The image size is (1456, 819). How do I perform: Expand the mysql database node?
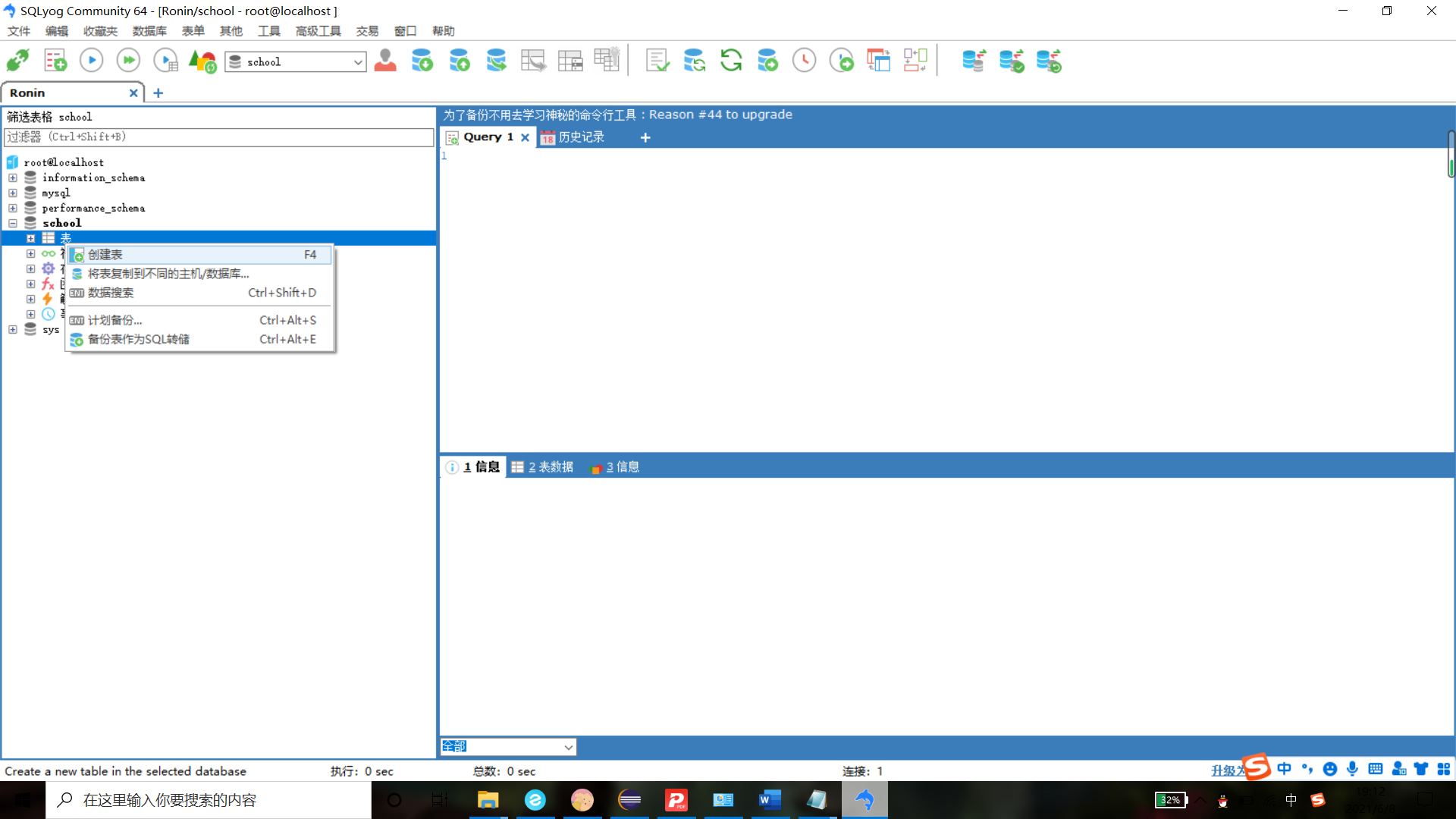[x=12, y=193]
